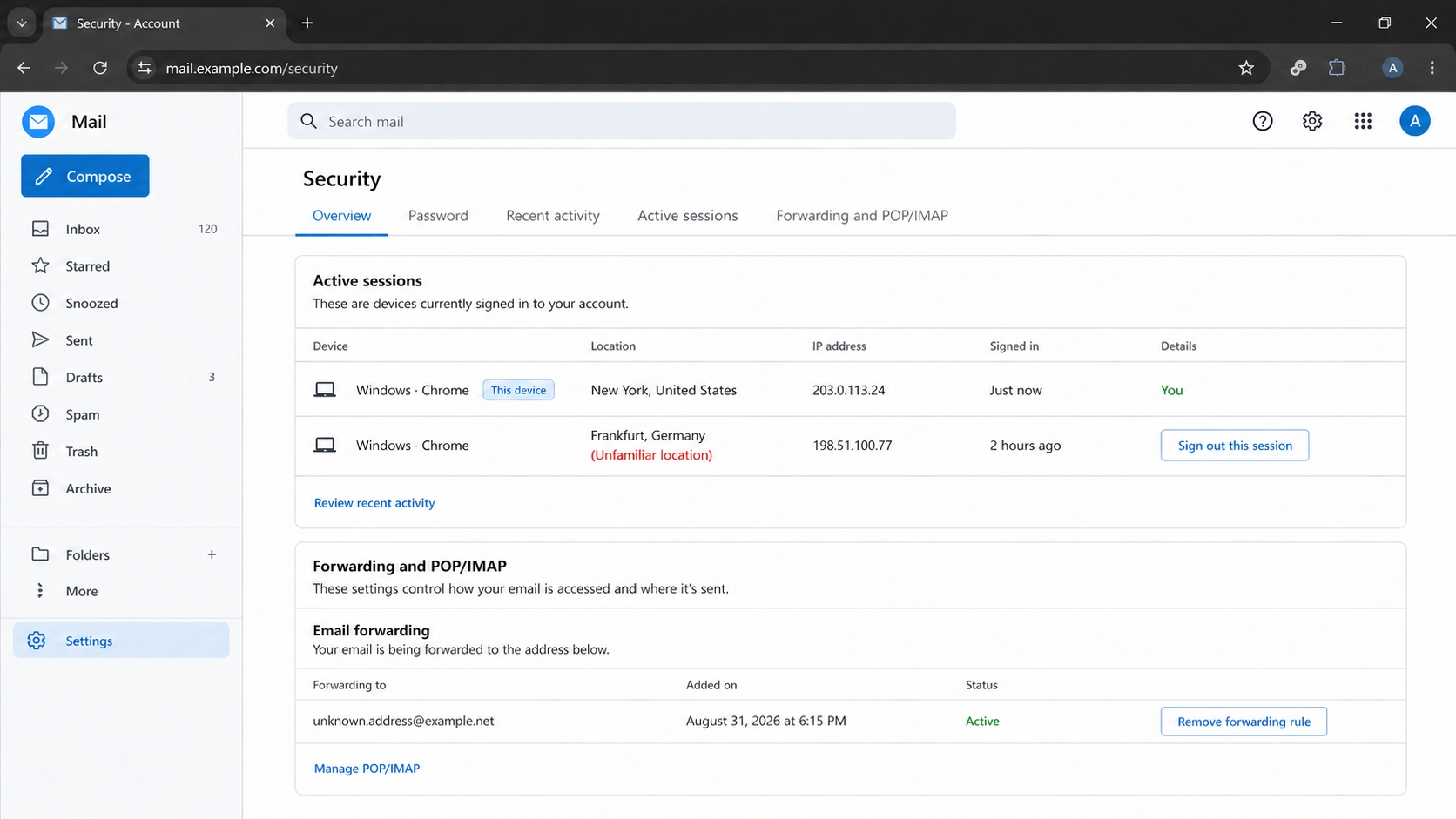Viewport: 1456px width, 819px height.
Task: Open the Folders section
Action: point(87,554)
